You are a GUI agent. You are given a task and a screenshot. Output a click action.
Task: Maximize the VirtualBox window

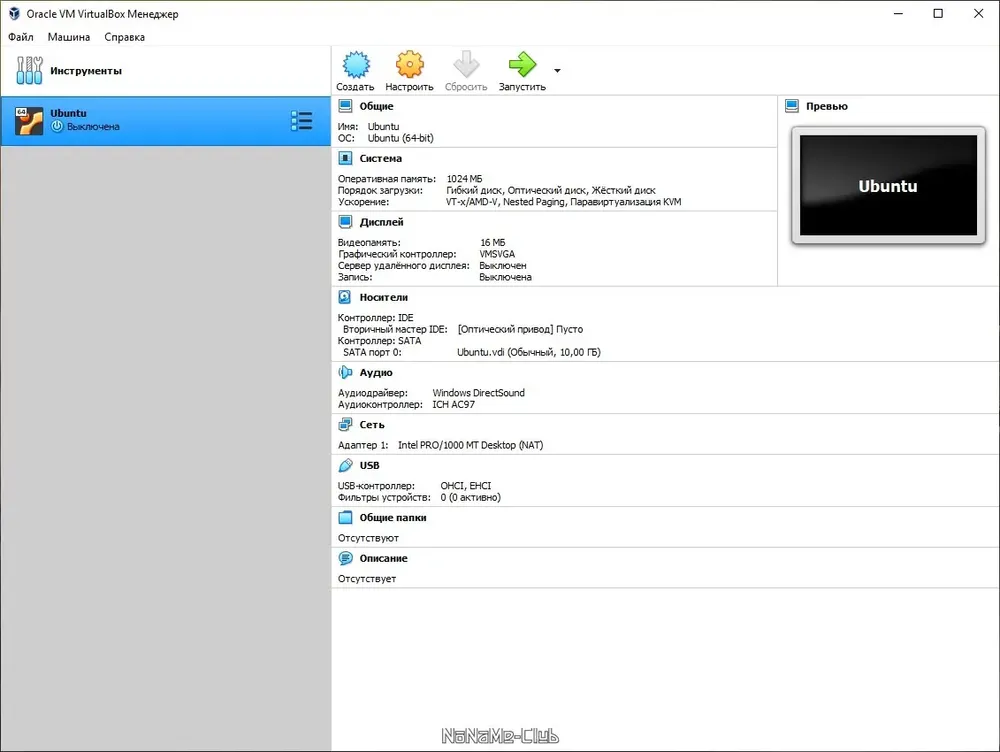[938, 13]
